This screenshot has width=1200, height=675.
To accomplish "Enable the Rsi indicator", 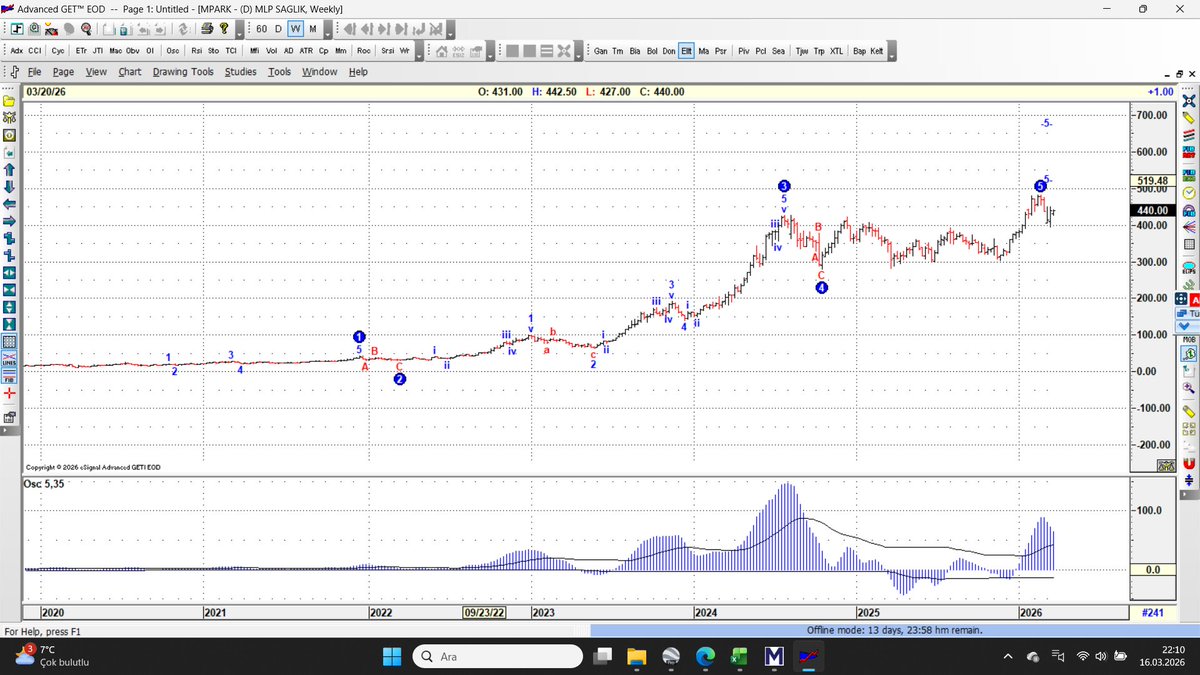I will 196,50.
